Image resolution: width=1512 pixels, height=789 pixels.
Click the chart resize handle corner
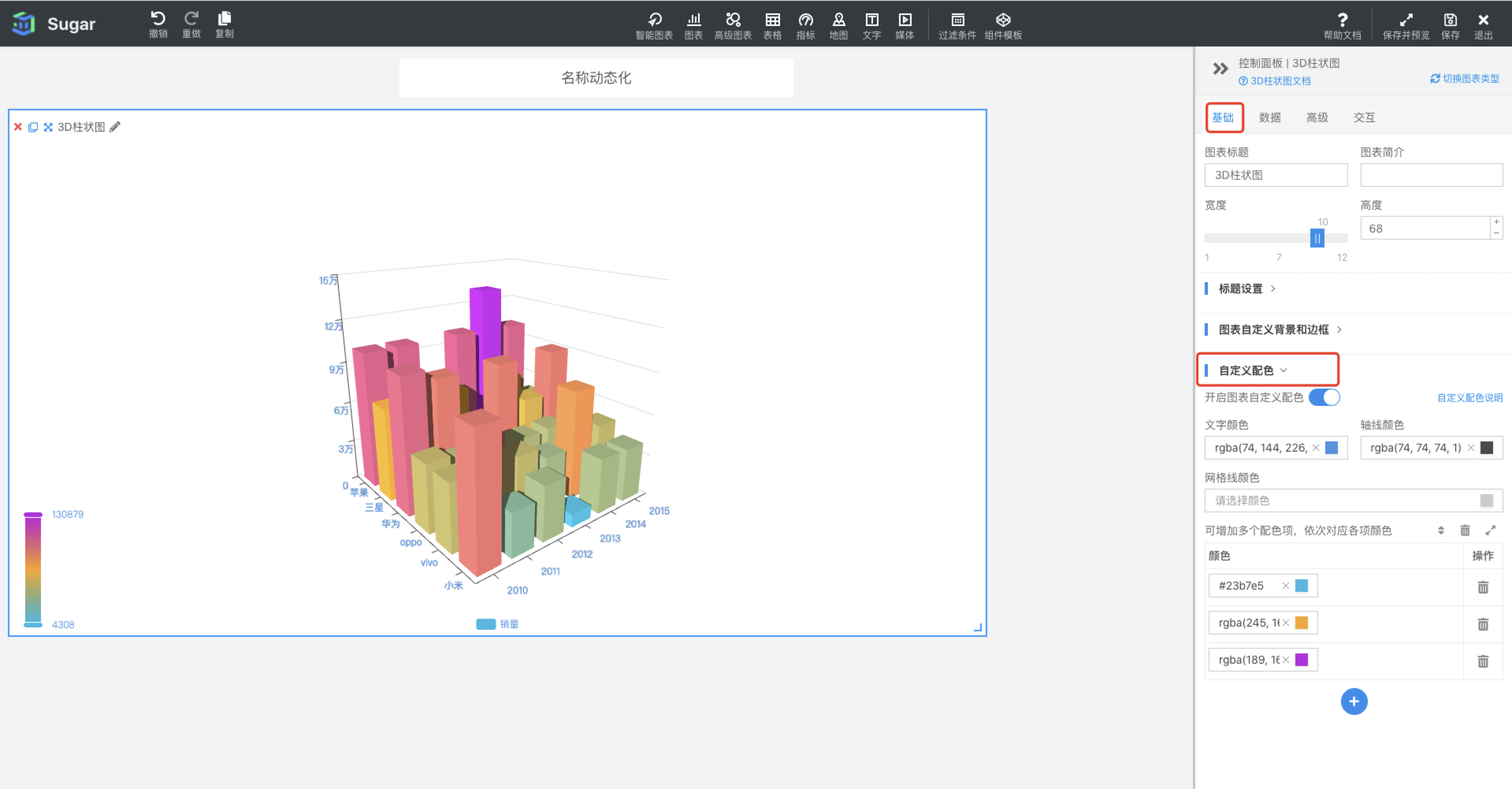tap(978, 627)
